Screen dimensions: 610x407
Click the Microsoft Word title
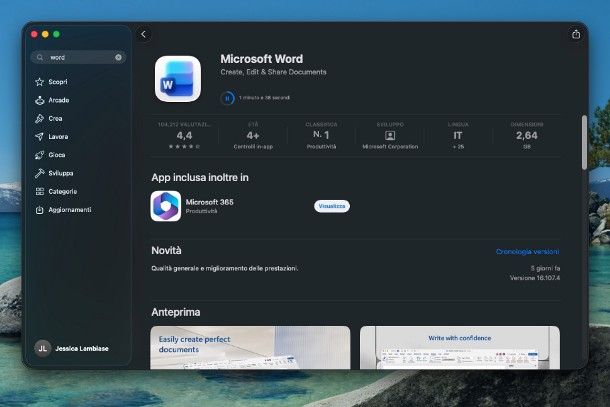tap(261, 59)
